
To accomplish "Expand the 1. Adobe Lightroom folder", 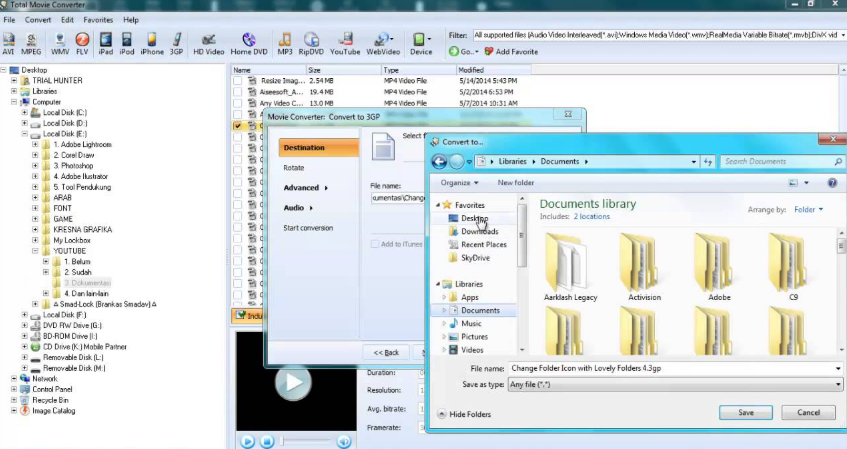I will pyautogui.click(x=35, y=145).
